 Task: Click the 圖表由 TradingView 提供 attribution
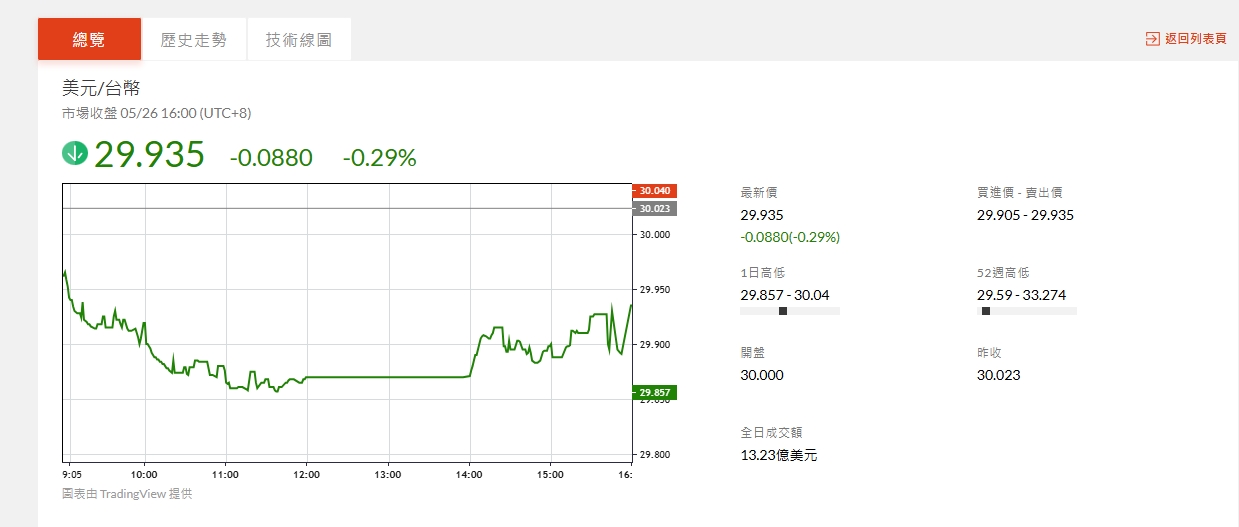point(126,493)
